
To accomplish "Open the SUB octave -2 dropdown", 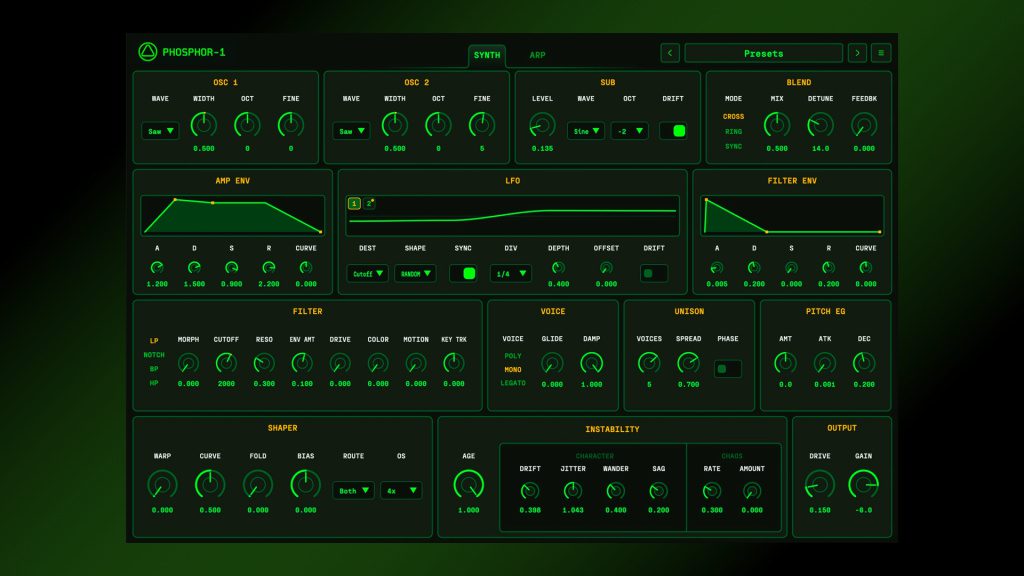I will (x=630, y=131).
